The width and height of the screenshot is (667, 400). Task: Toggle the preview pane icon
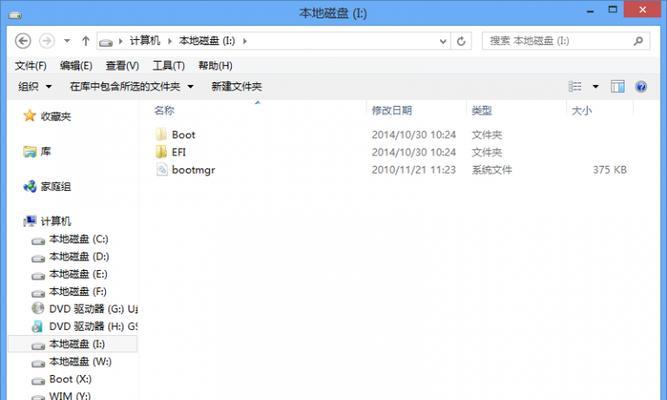pyautogui.click(x=618, y=87)
